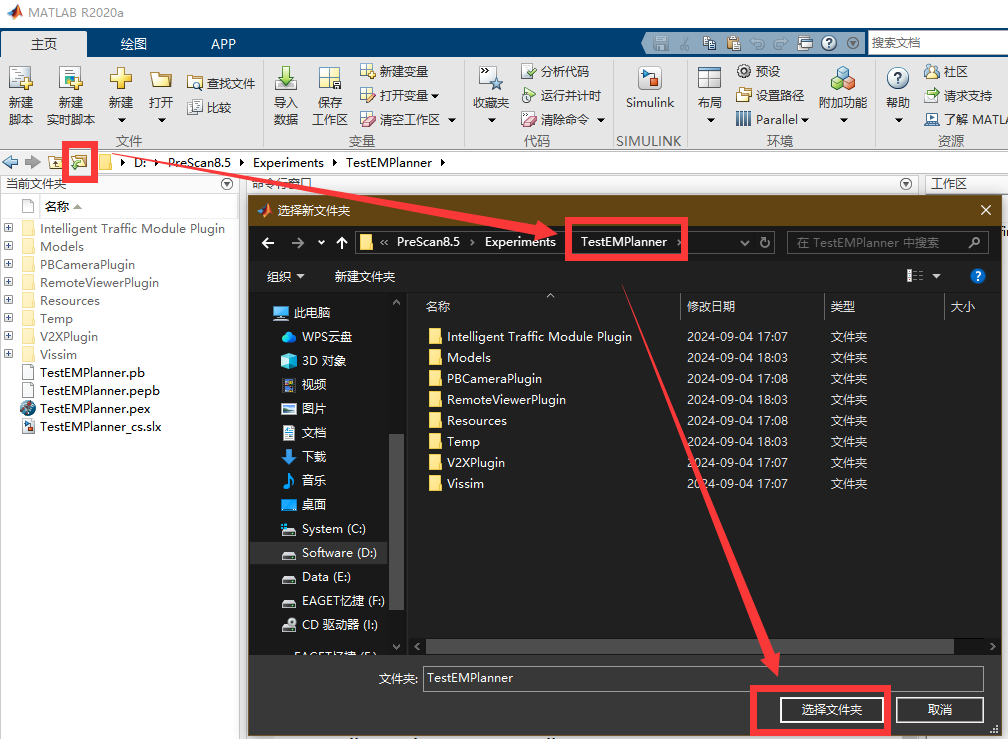Click Request Support (请求支持)

click(958, 95)
